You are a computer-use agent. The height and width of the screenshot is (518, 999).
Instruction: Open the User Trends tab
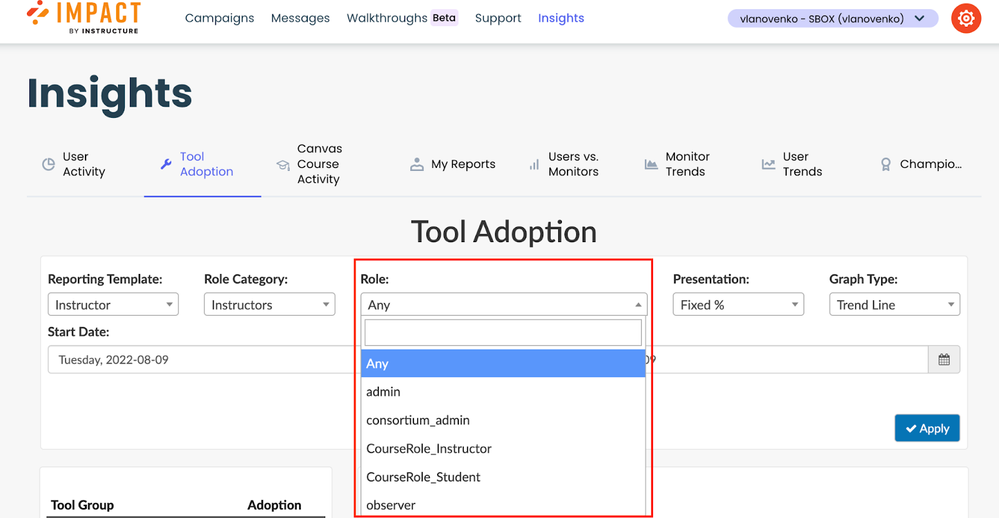point(792,164)
